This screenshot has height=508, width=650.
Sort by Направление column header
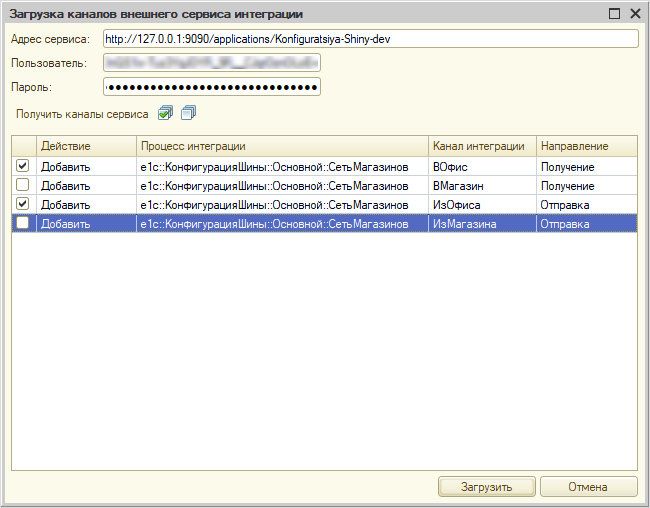click(x=586, y=147)
